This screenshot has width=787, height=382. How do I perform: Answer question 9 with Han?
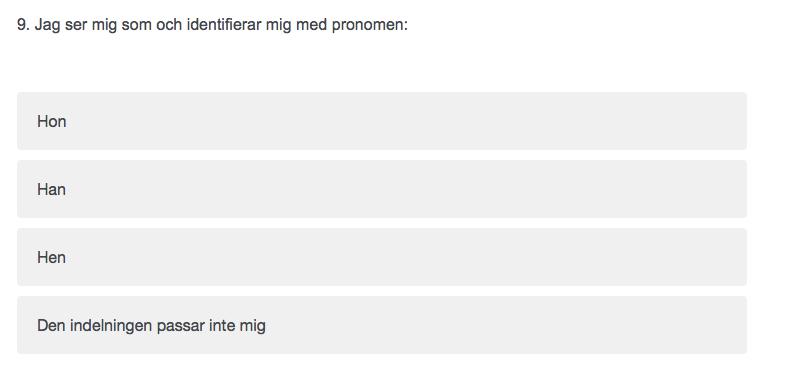(382, 189)
